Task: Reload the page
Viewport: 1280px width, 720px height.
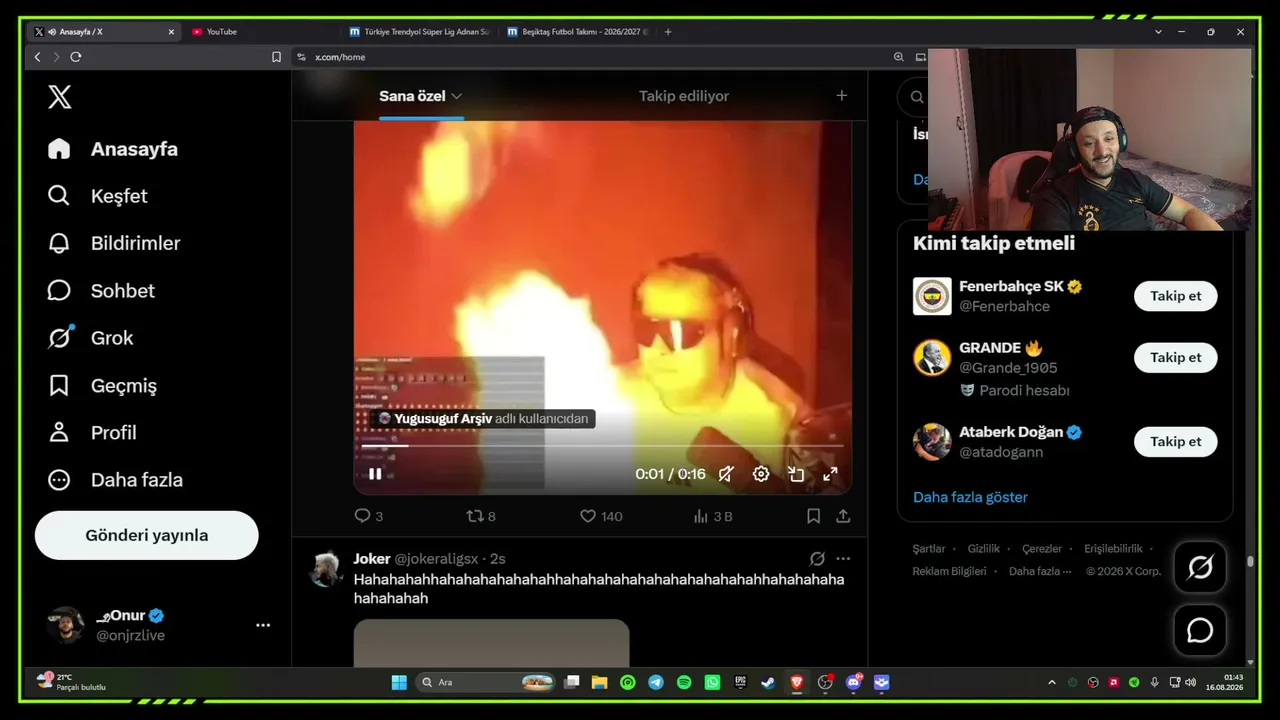Action: pyautogui.click(x=75, y=57)
